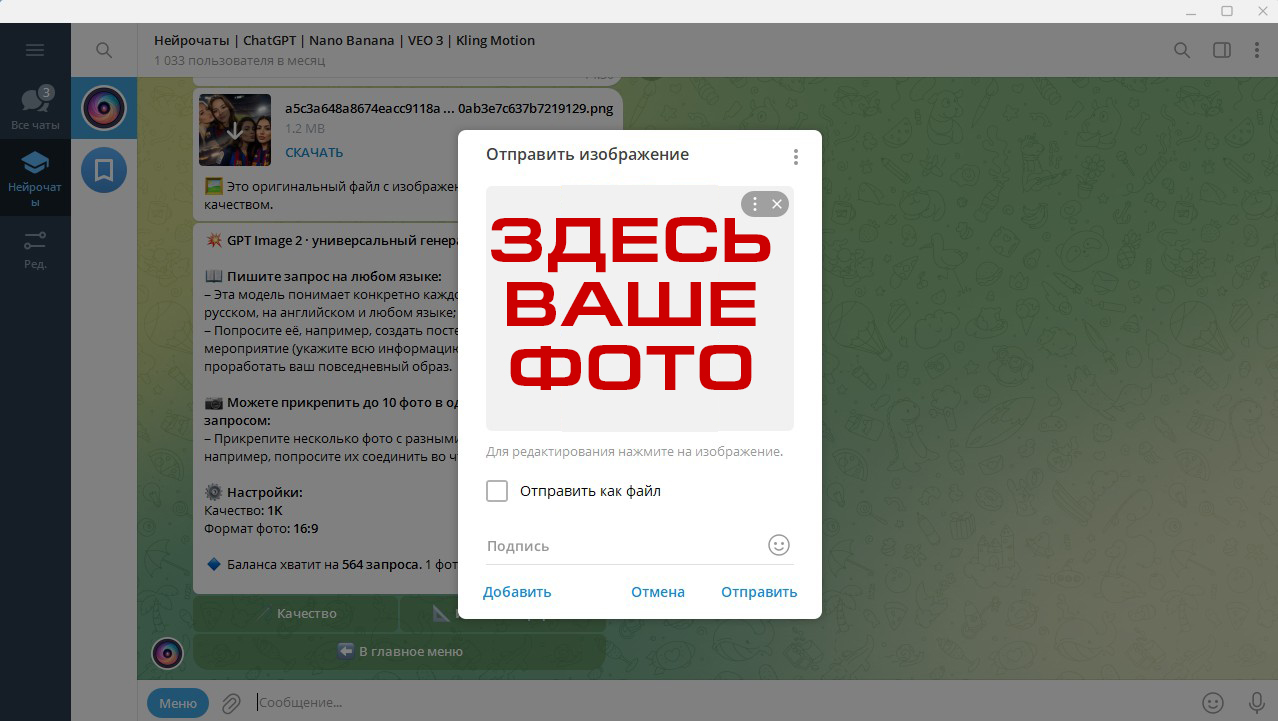Click the microphone voice message icon
Screen dimensions: 1278x721
[1257, 703]
